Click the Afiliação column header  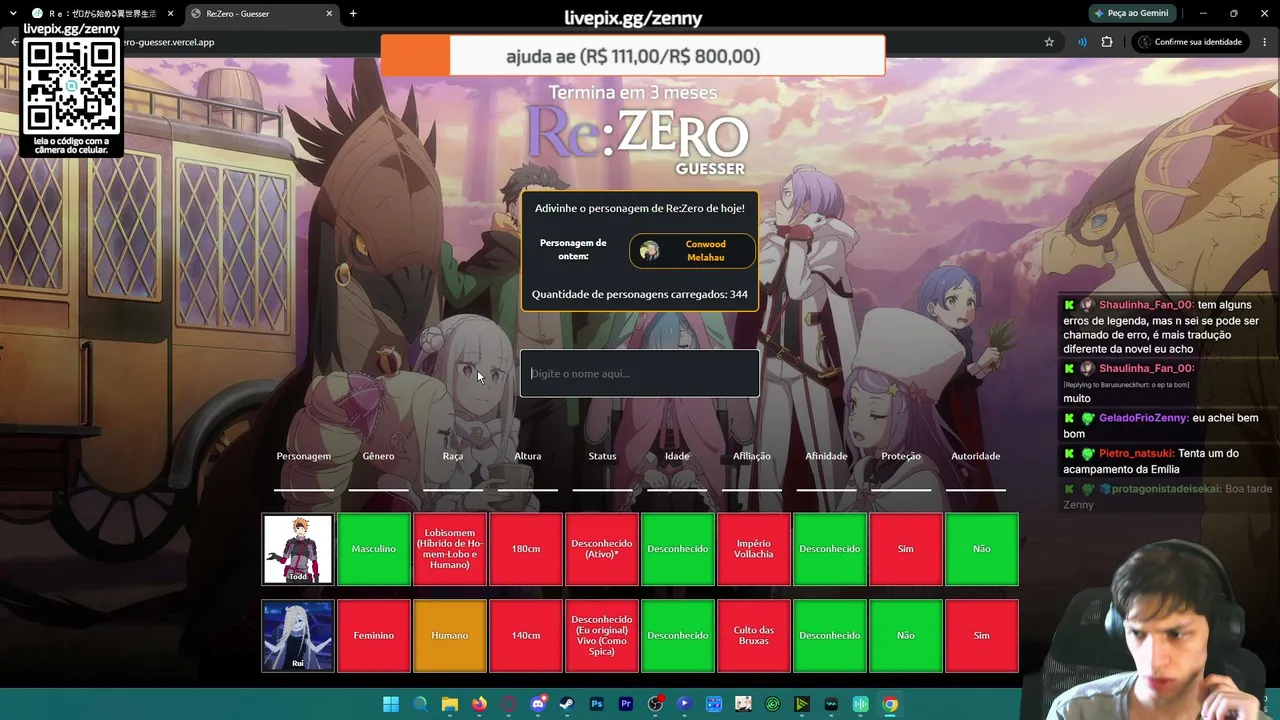coord(752,456)
